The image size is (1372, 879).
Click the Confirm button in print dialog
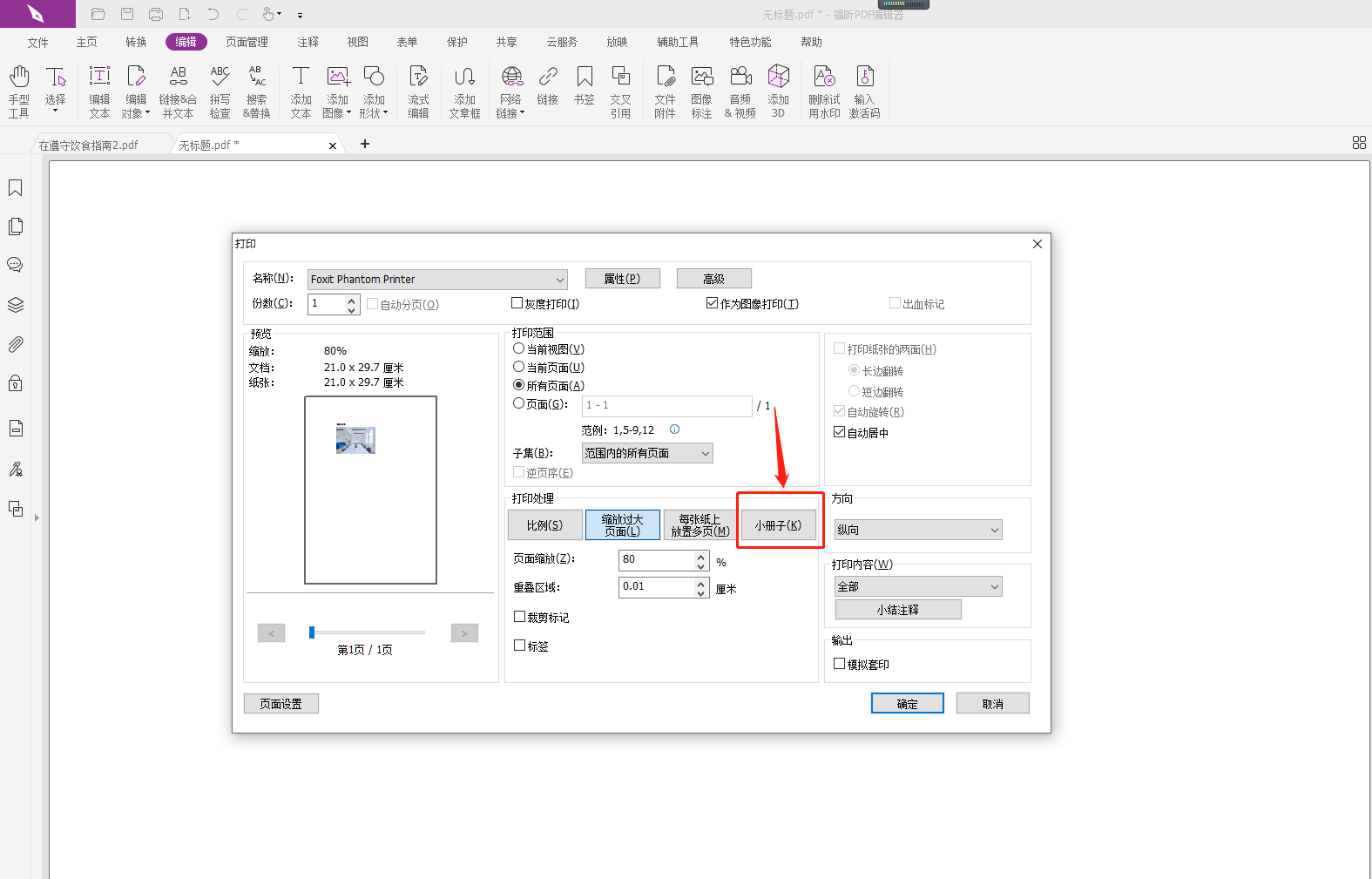tap(907, 704)
